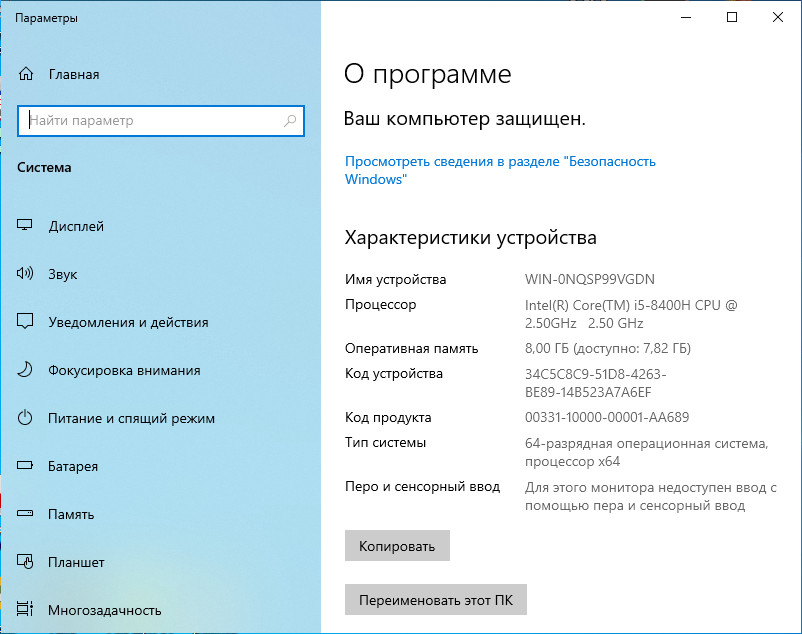
Task: Go to the Память settings section
Action: click(x=71, y=514)
